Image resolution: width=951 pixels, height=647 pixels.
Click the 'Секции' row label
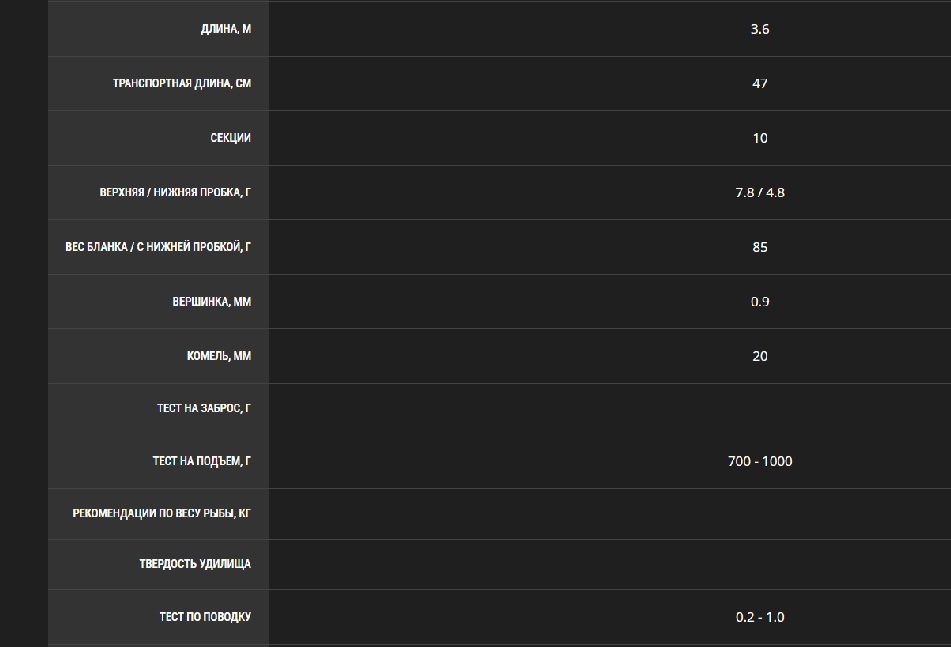(x=230, y=138)
